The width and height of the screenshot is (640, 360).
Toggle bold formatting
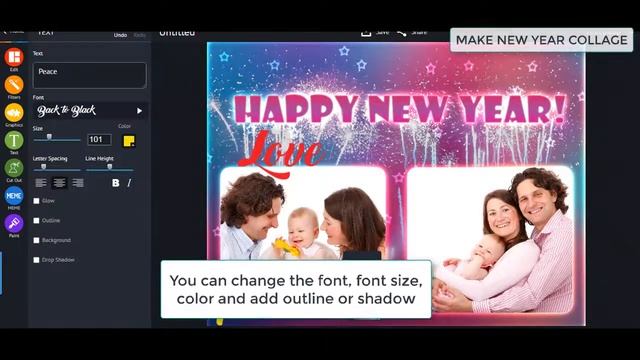[116, 183]
